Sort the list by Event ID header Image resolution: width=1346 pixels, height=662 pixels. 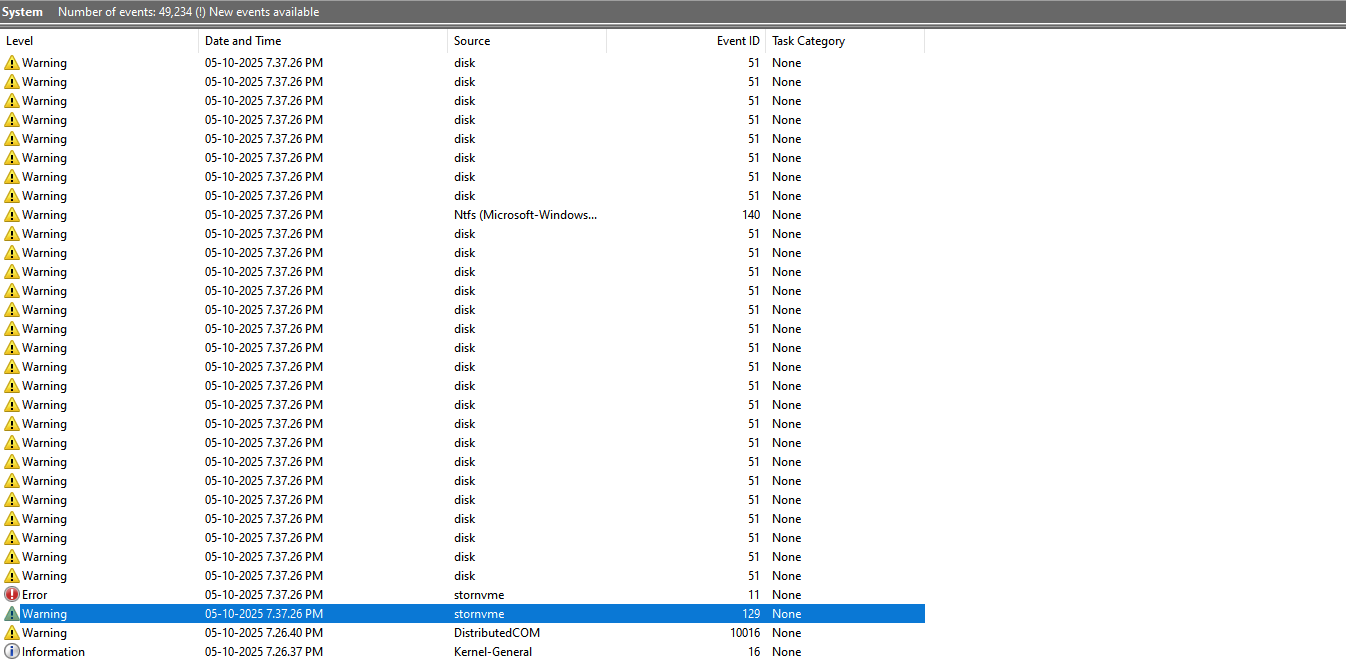pos(738,41)
